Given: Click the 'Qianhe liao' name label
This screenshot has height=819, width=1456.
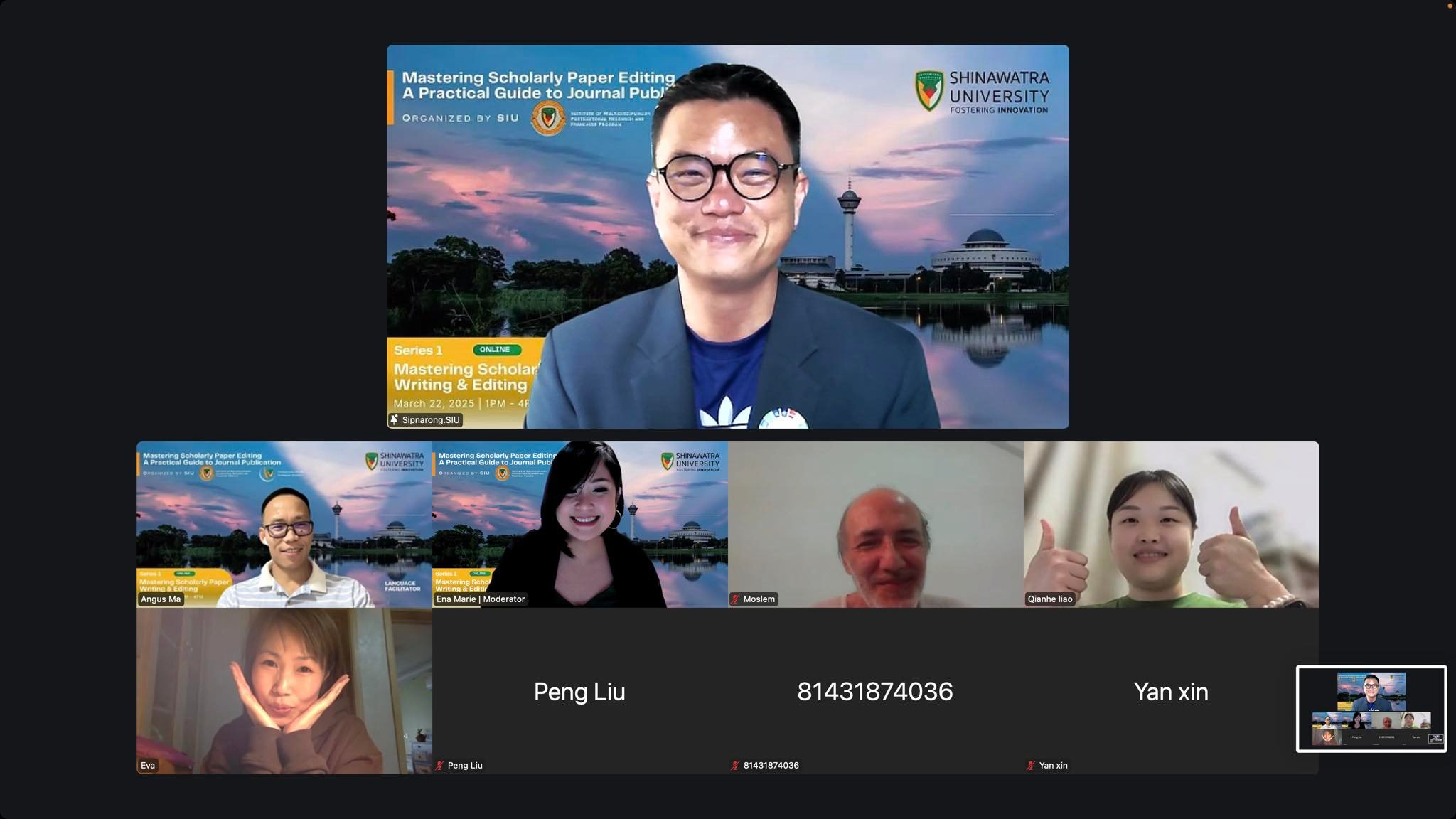Looking at the screenshot, I should pyautogui.click(x=1050, y=599).
